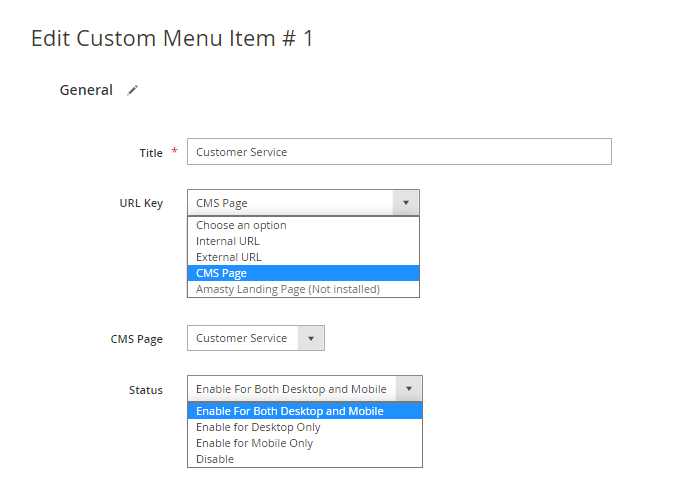685x497 pixels.
Task: Focus the Title input field
Action: point(399,152)
